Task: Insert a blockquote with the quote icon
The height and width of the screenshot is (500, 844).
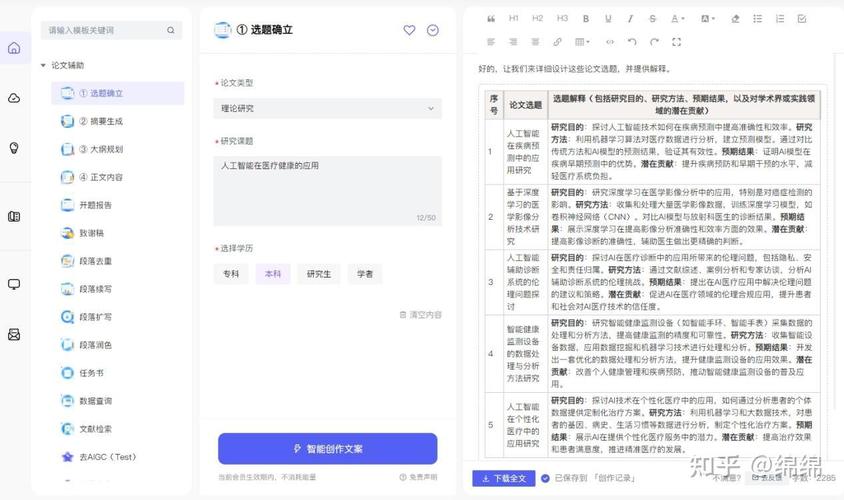Action: [491, 19]
